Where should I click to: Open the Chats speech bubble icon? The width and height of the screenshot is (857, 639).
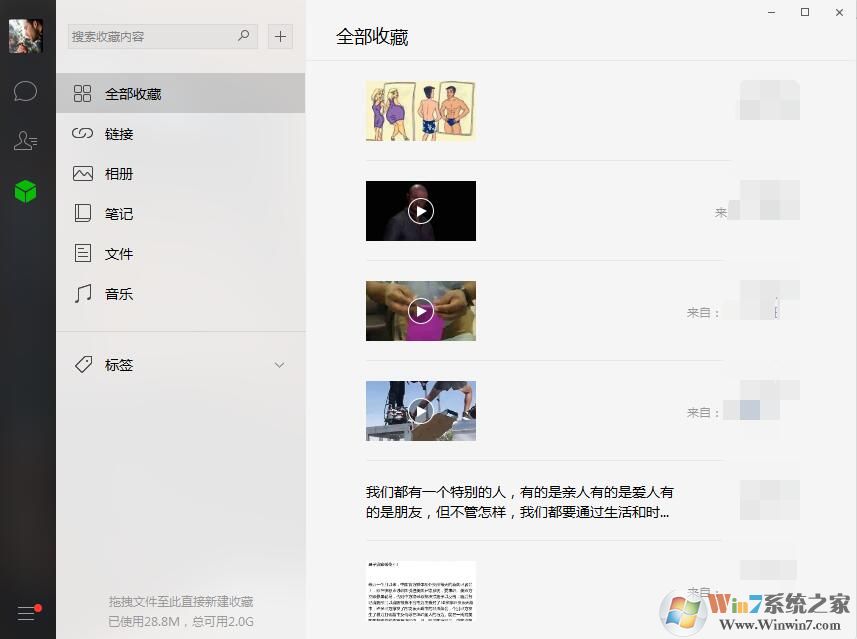(x=26, y=92)
